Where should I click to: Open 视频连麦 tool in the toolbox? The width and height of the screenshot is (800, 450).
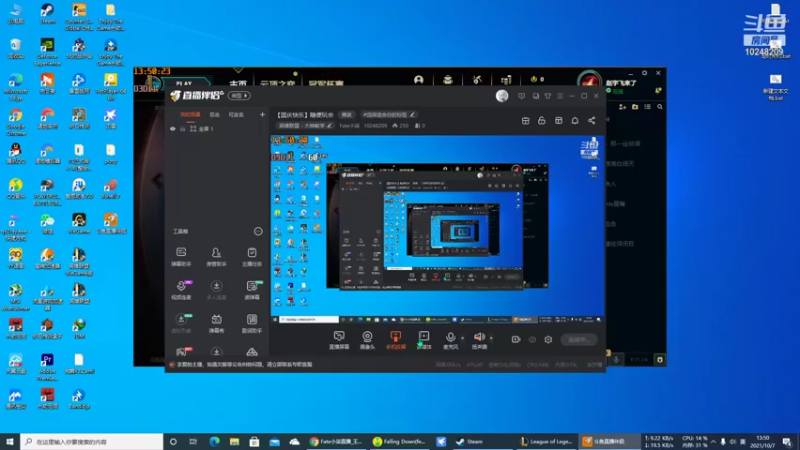tap(181, 290)
